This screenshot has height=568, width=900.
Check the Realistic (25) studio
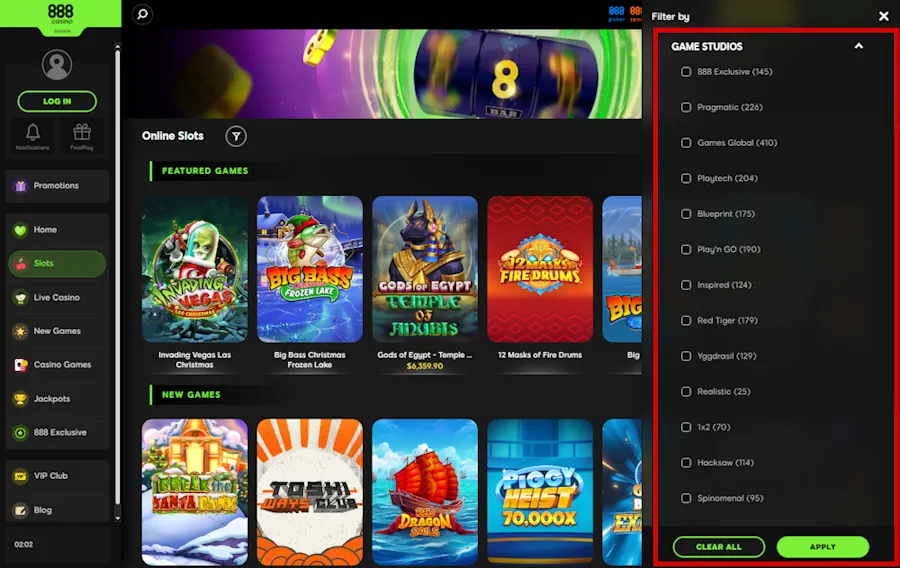point(686,392)
